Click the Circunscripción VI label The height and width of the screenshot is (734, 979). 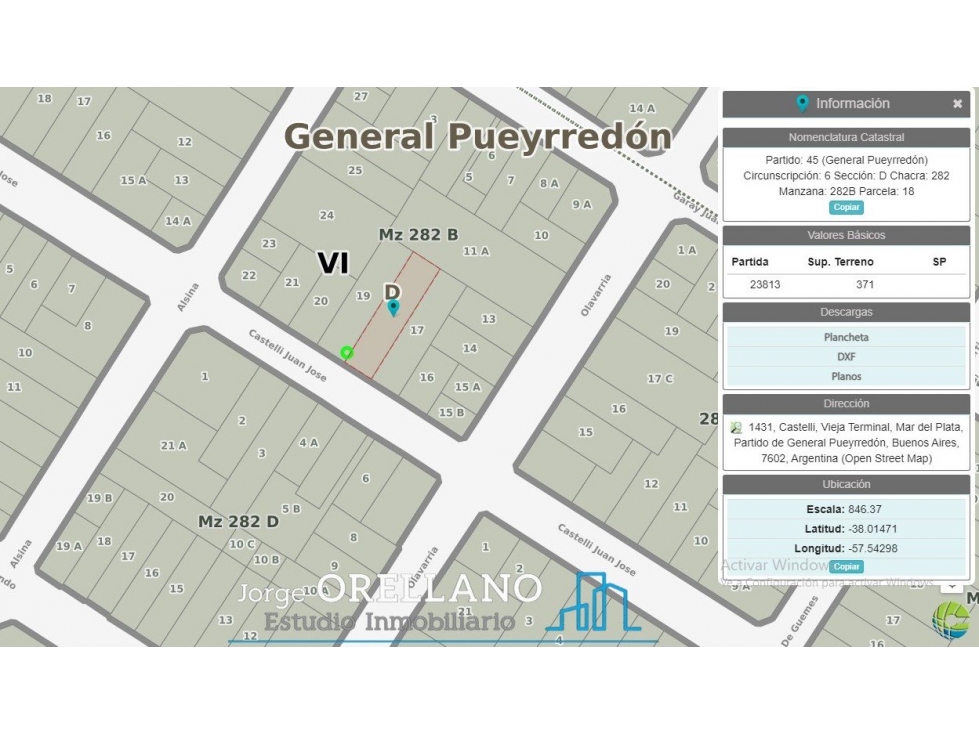tap(333, 263)
